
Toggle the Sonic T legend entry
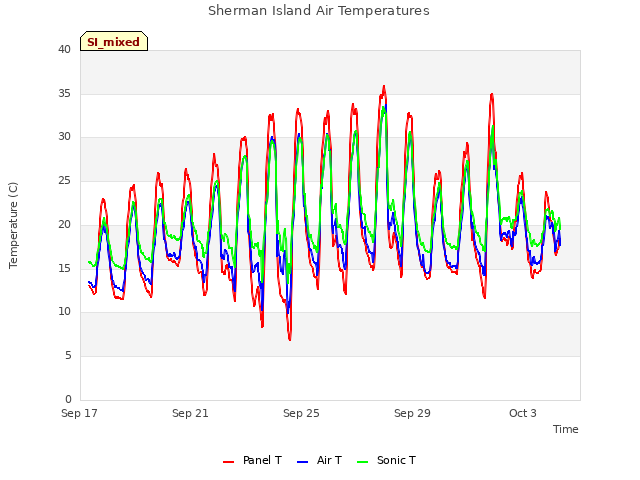coord(387,460)
